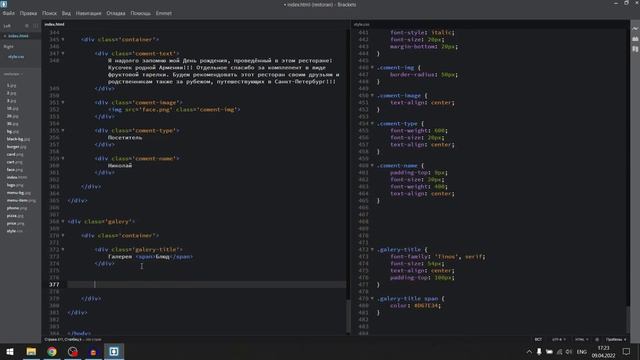Open pizza.jpg in file tree
The width and height of the screenshot is (640, 360).
15,216
